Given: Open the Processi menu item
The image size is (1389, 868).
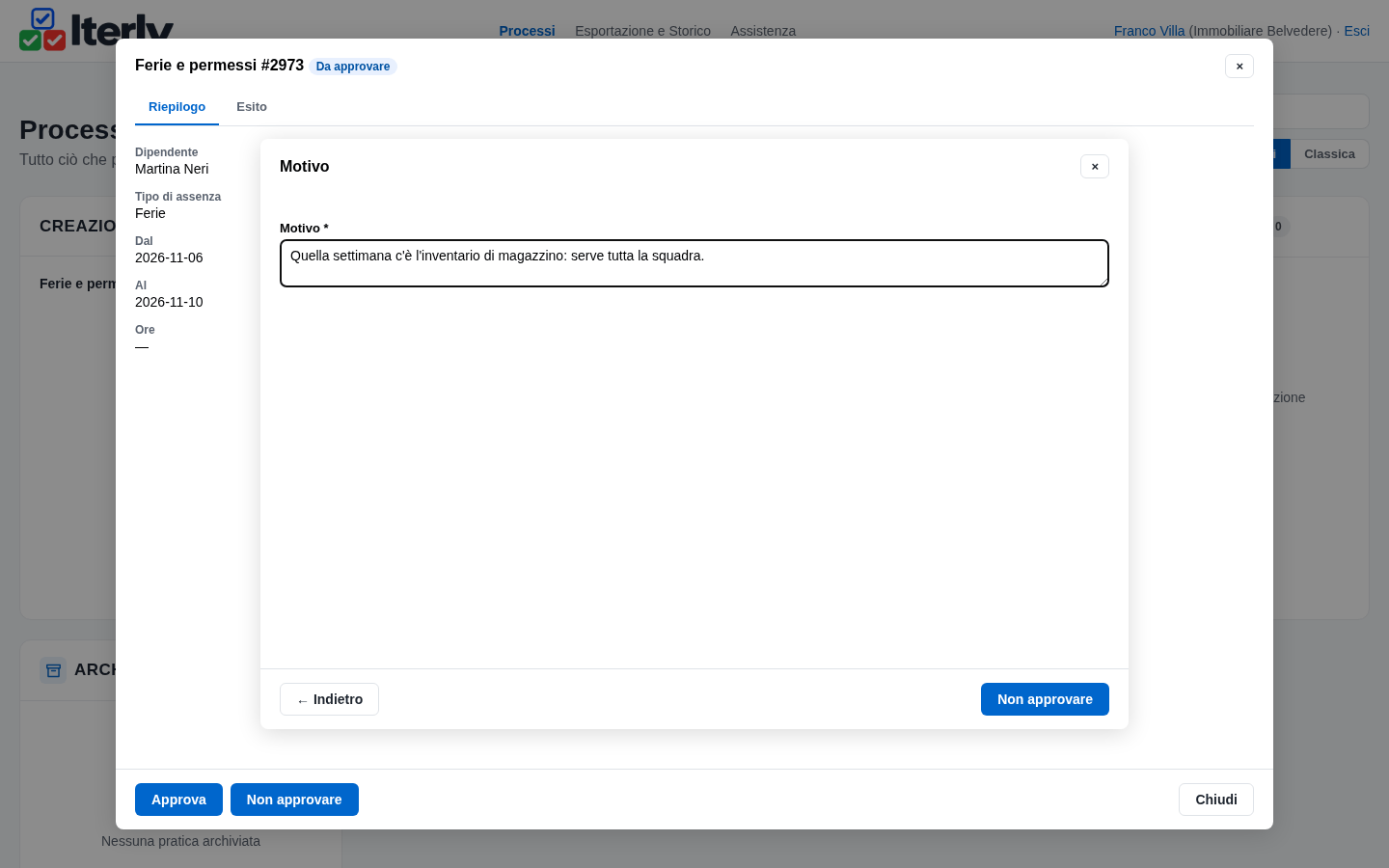Looking at the screenshot, I should (x=527, y=31).
